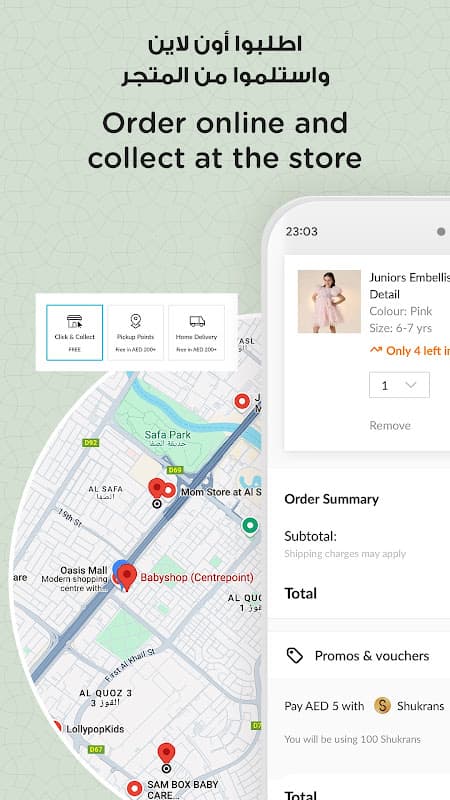Remove the Juniors dress from cart
This screenshot has width=450, height=800.
click(x=390, y=426)
